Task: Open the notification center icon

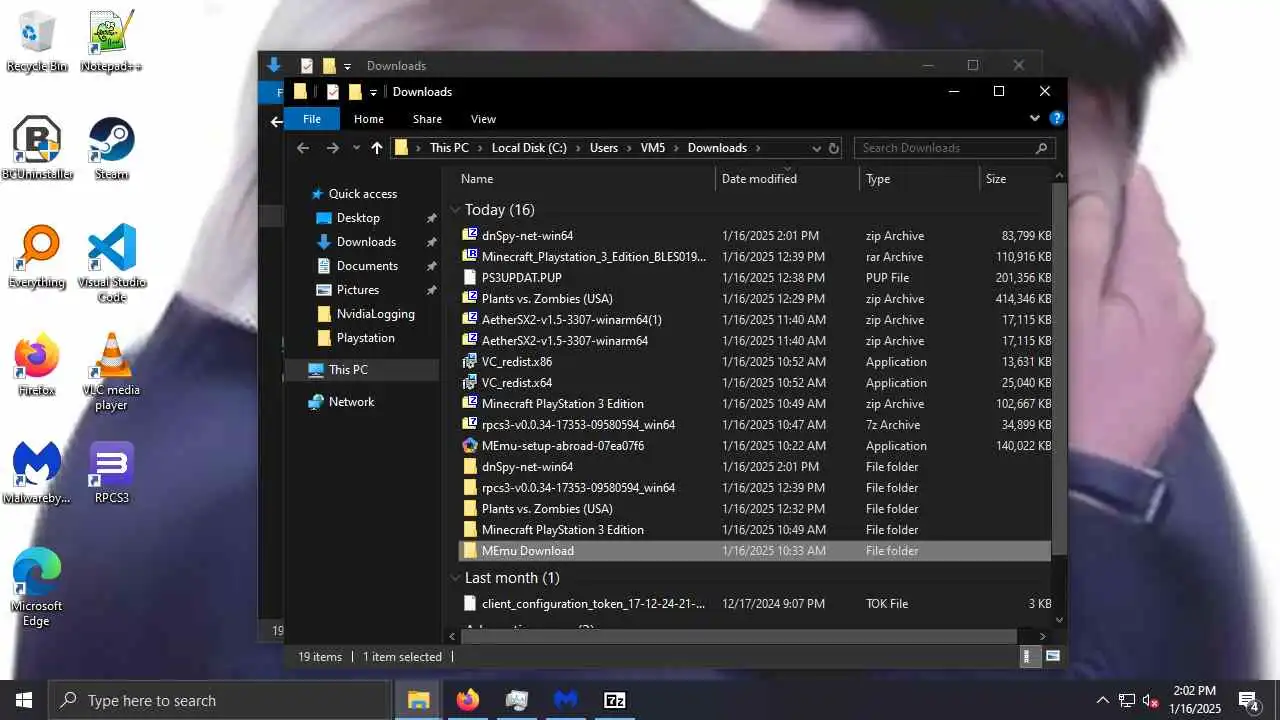Action: pos(1248,700)
